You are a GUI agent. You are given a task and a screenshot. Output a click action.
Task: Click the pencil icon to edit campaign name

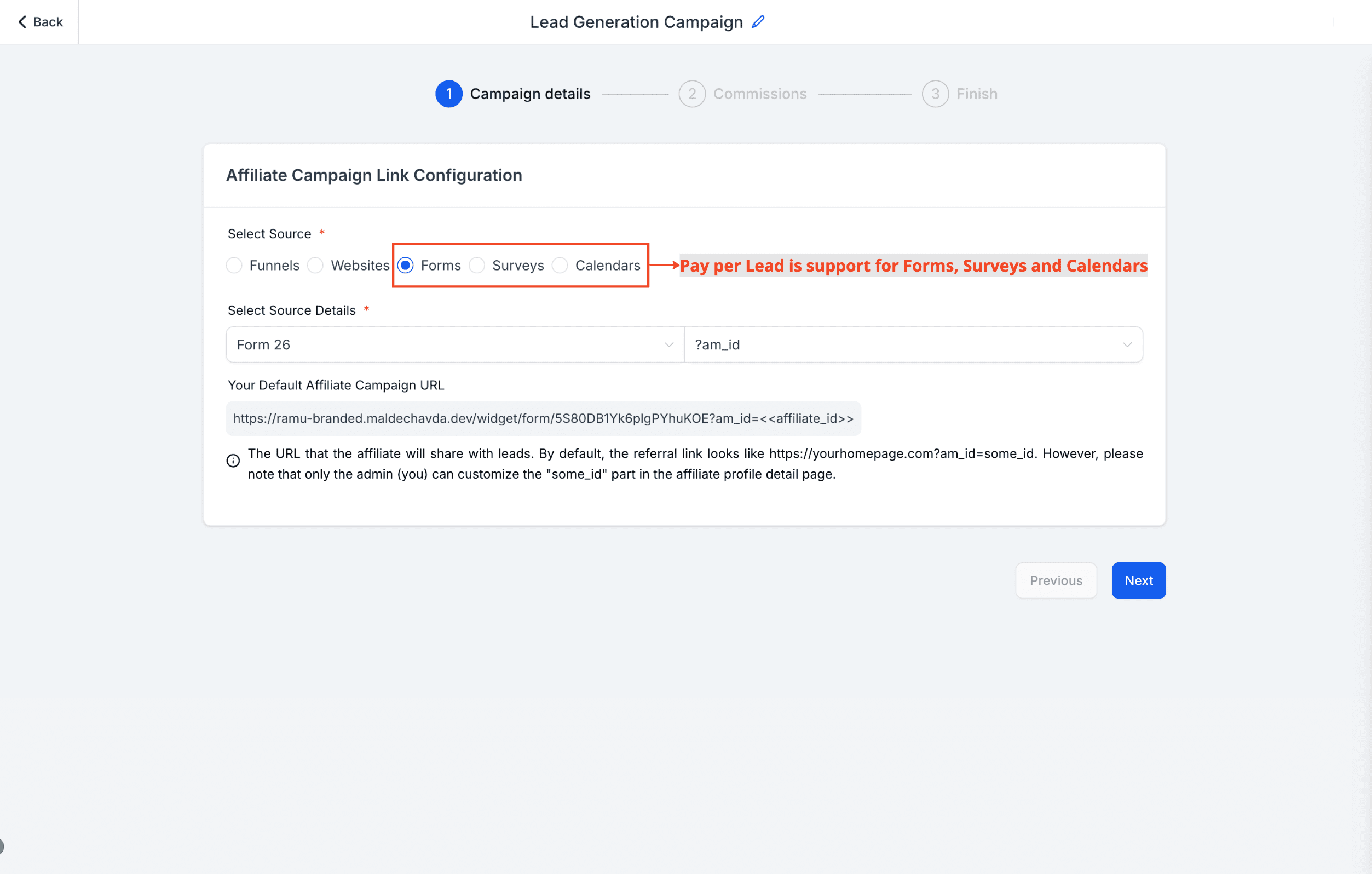(758, 22)
